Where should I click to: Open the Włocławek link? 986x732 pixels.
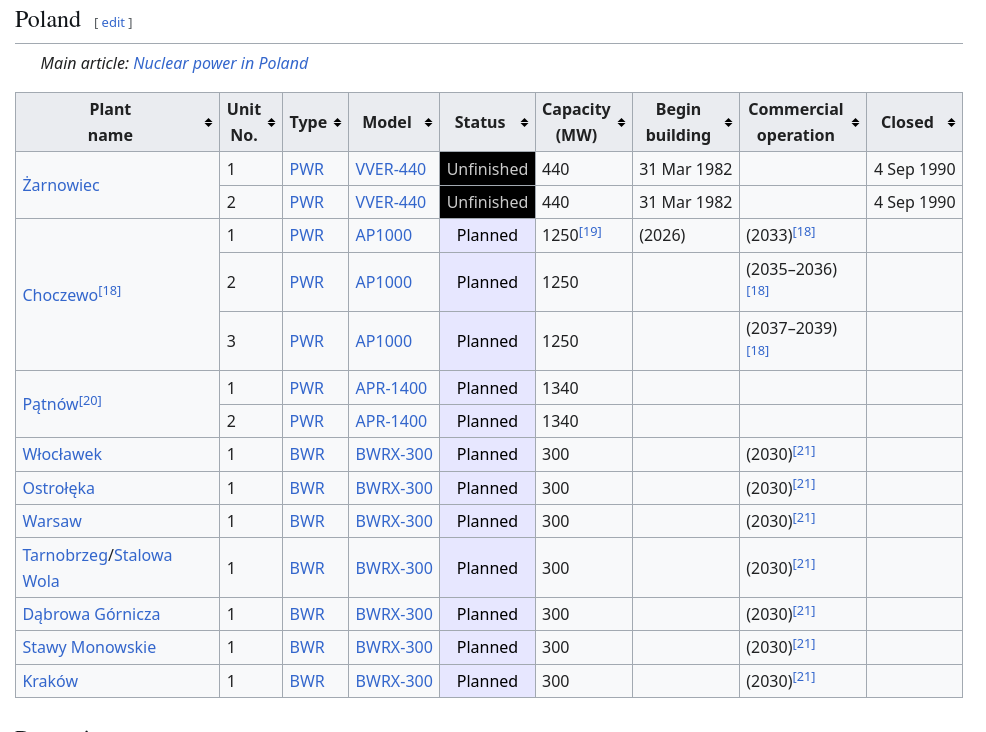coord(62,455)
